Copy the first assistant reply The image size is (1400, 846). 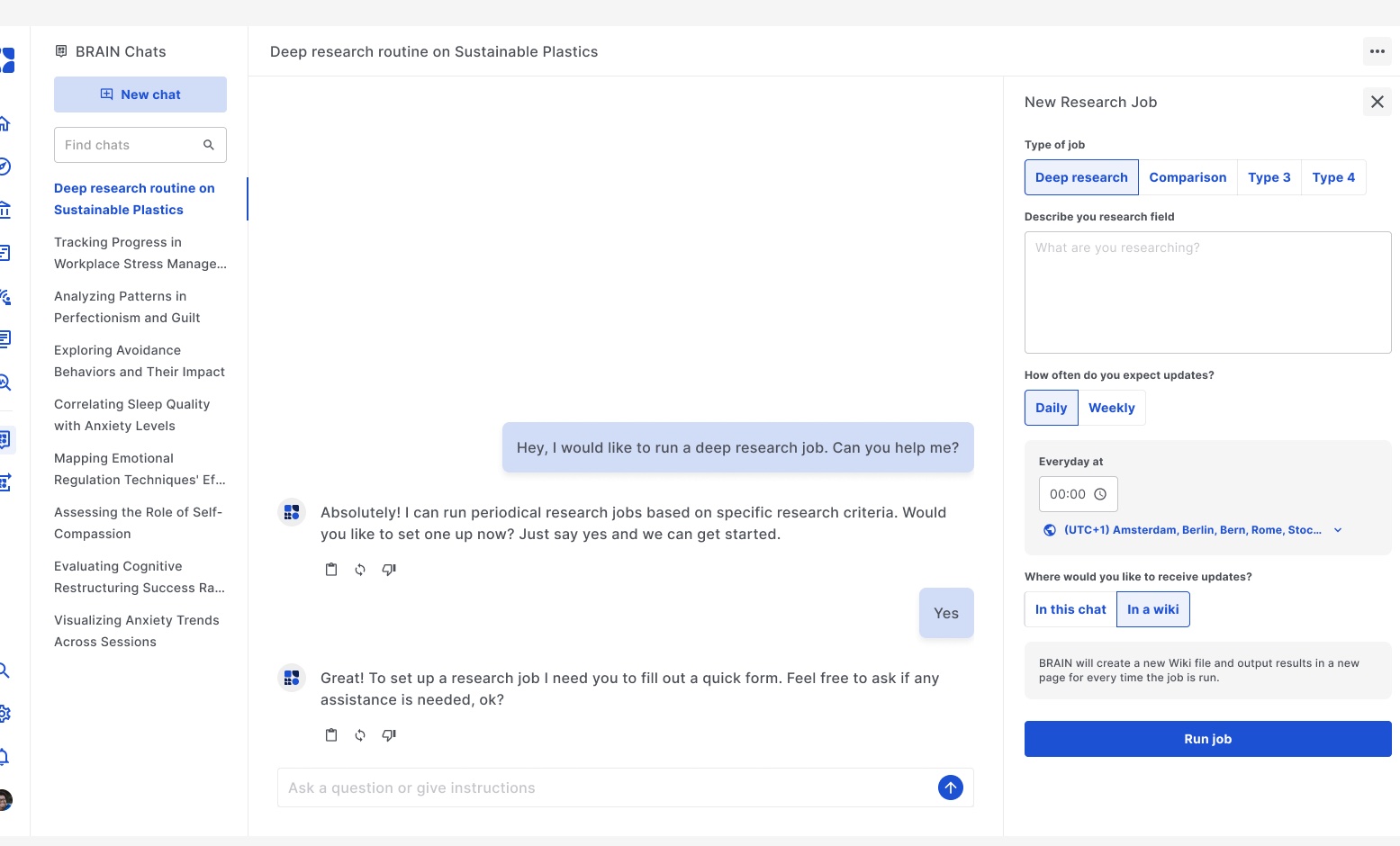pyautogui.click(x=331, y=570)
